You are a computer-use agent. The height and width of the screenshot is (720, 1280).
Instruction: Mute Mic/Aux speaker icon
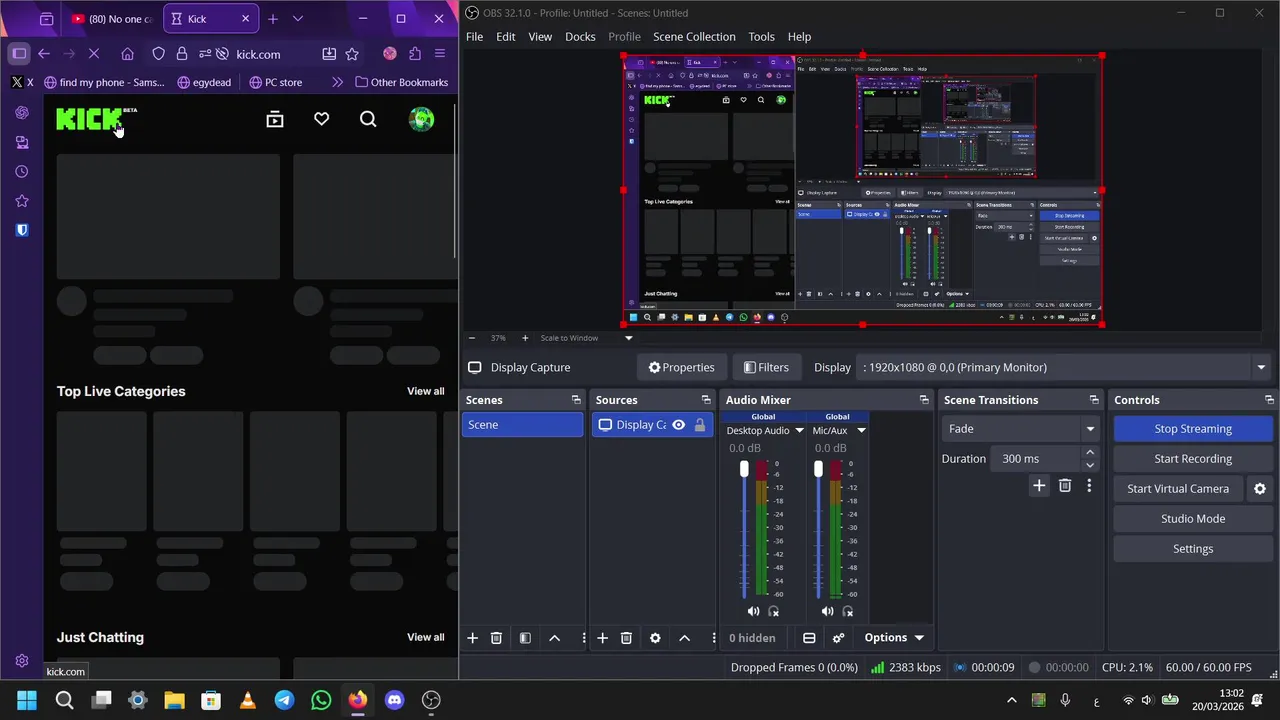coord(827,611)
